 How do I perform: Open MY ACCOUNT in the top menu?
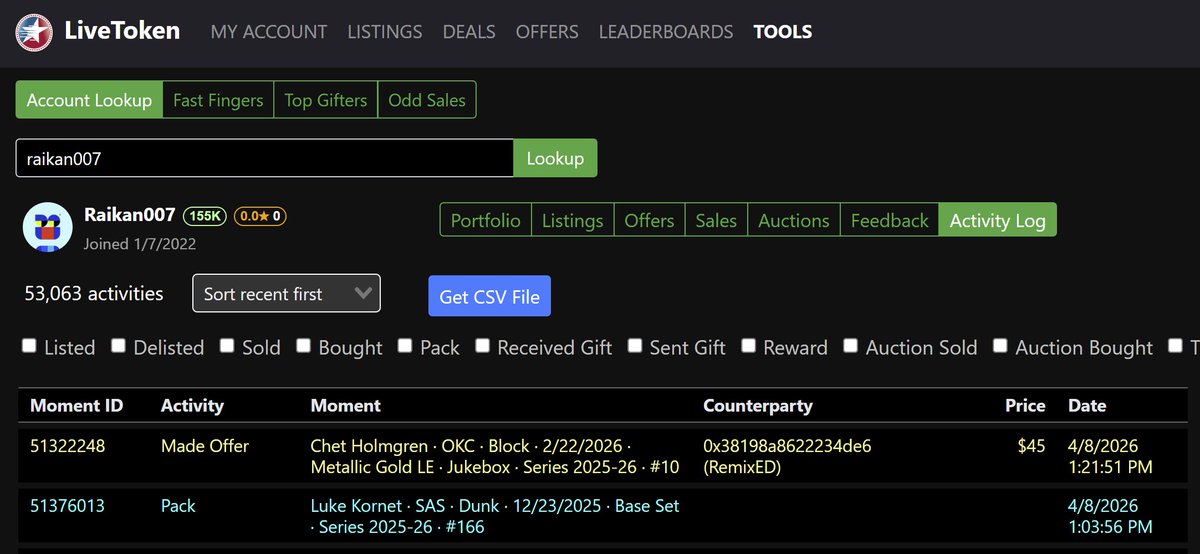[x=268, y=32]
